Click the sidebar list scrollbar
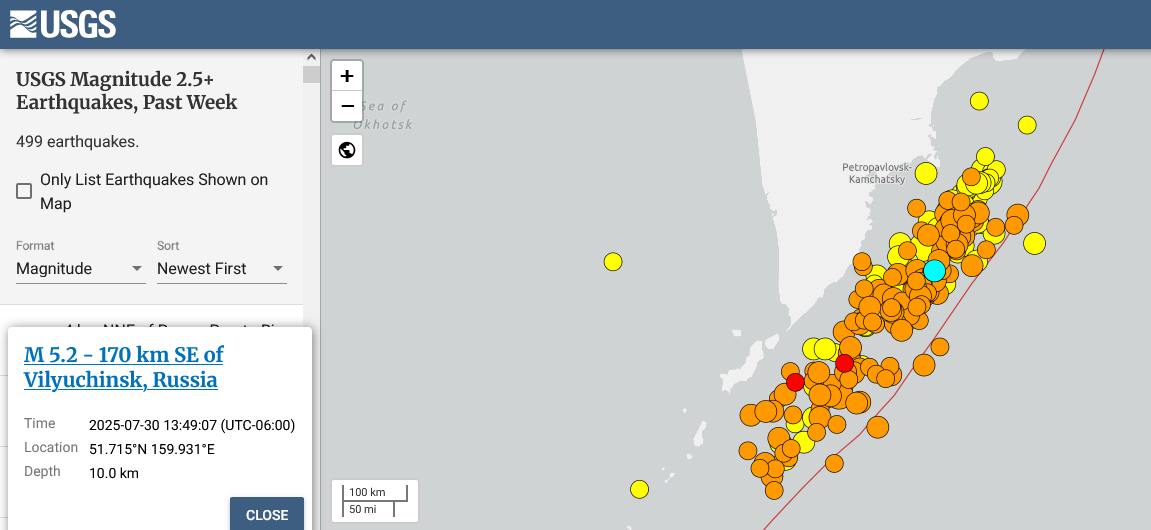 [x=311, y=74]
